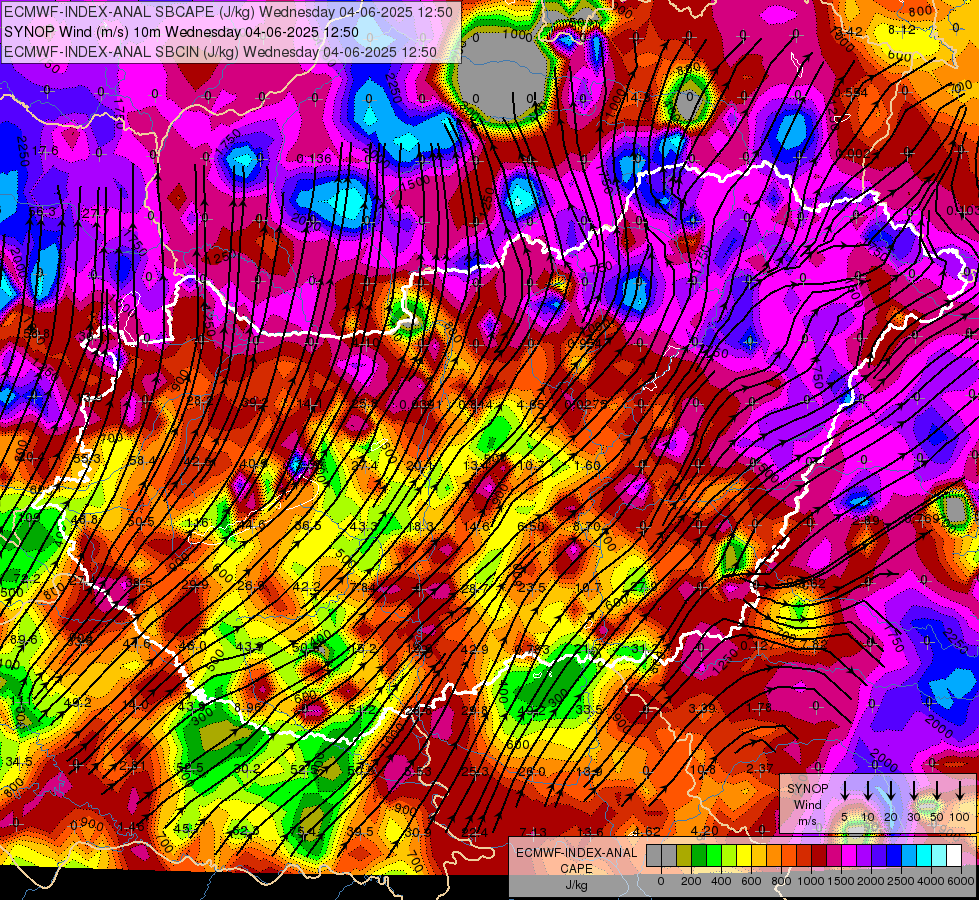The width and height of the screenshot is (979, 900).
Task: Click the 30.9 value on the map
Action: coord(418,832)
